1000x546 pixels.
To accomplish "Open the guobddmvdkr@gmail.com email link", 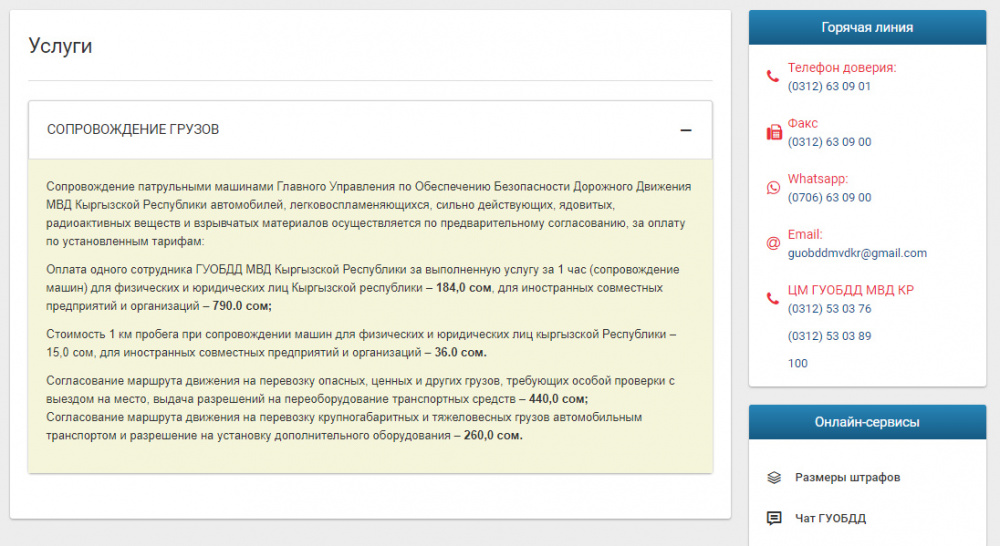I will 857,253.
